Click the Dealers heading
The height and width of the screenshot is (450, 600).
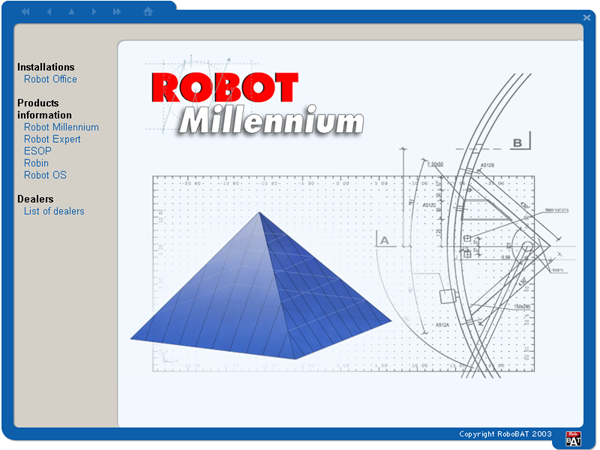[x=35, y=199]
